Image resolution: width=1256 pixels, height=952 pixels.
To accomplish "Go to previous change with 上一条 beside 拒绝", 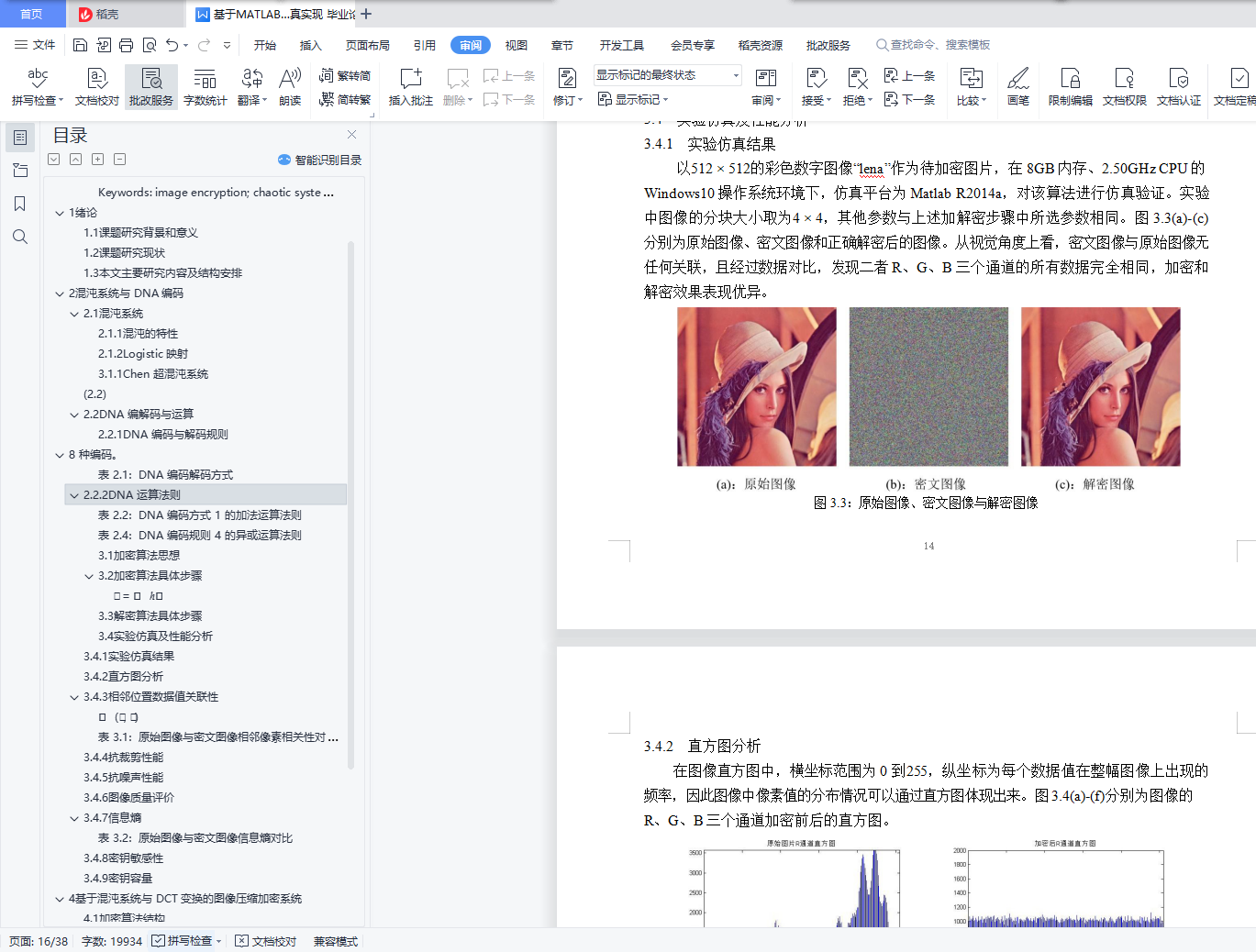I will pyautogui.click(x=910, y=75).
